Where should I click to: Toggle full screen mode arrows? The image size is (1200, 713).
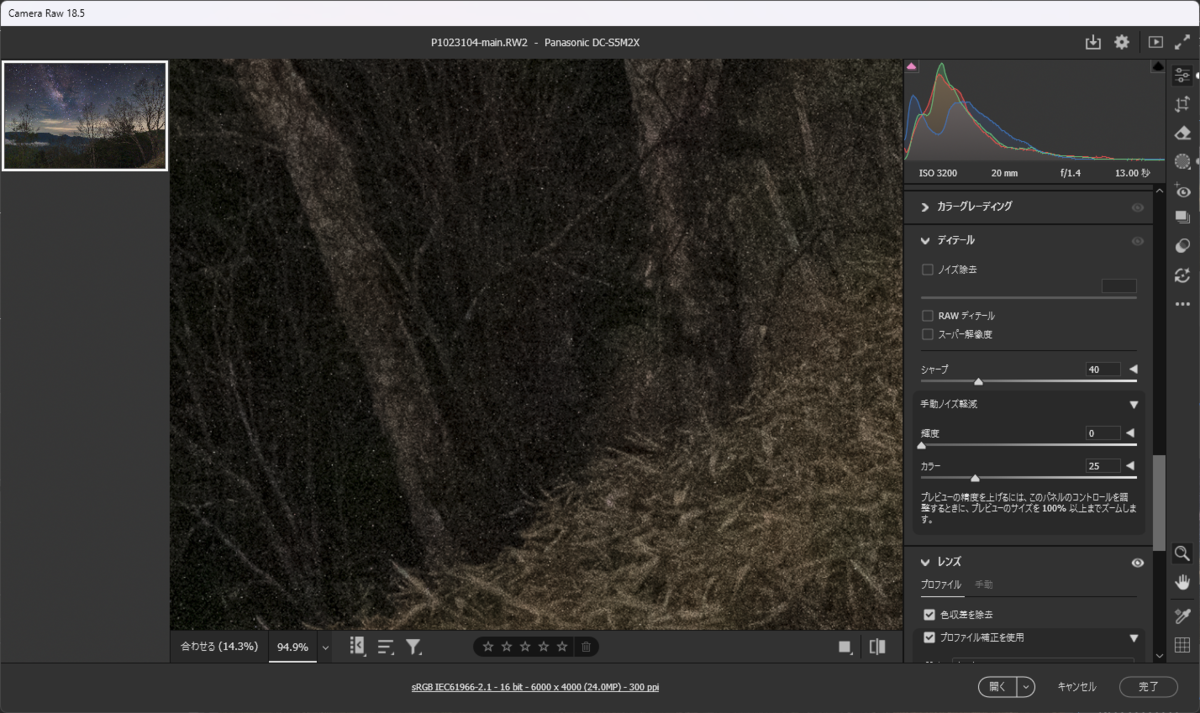coord(1183,42)
